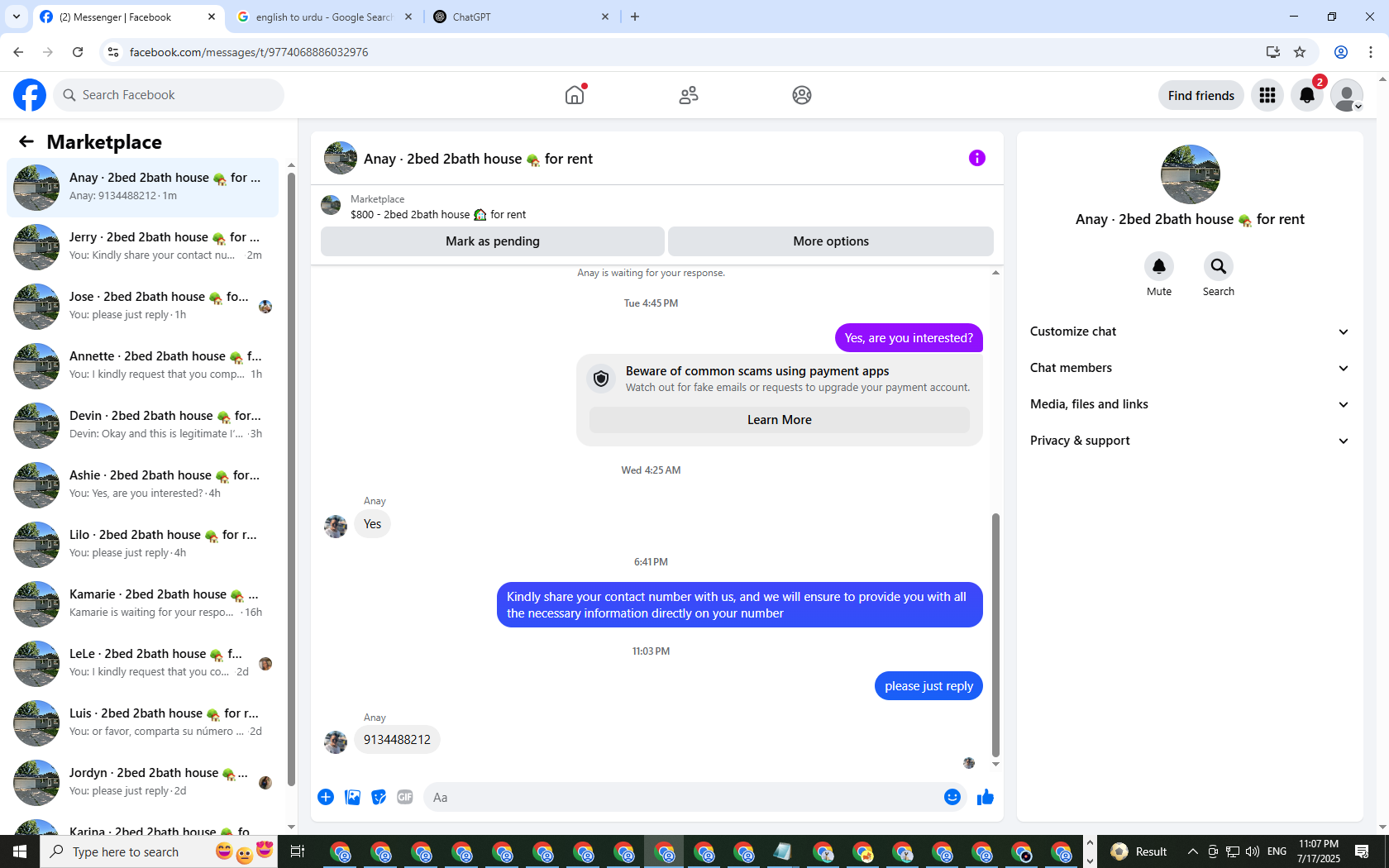Open conversation information icon
1389x868 pixels.
click(x=977, y=158)
